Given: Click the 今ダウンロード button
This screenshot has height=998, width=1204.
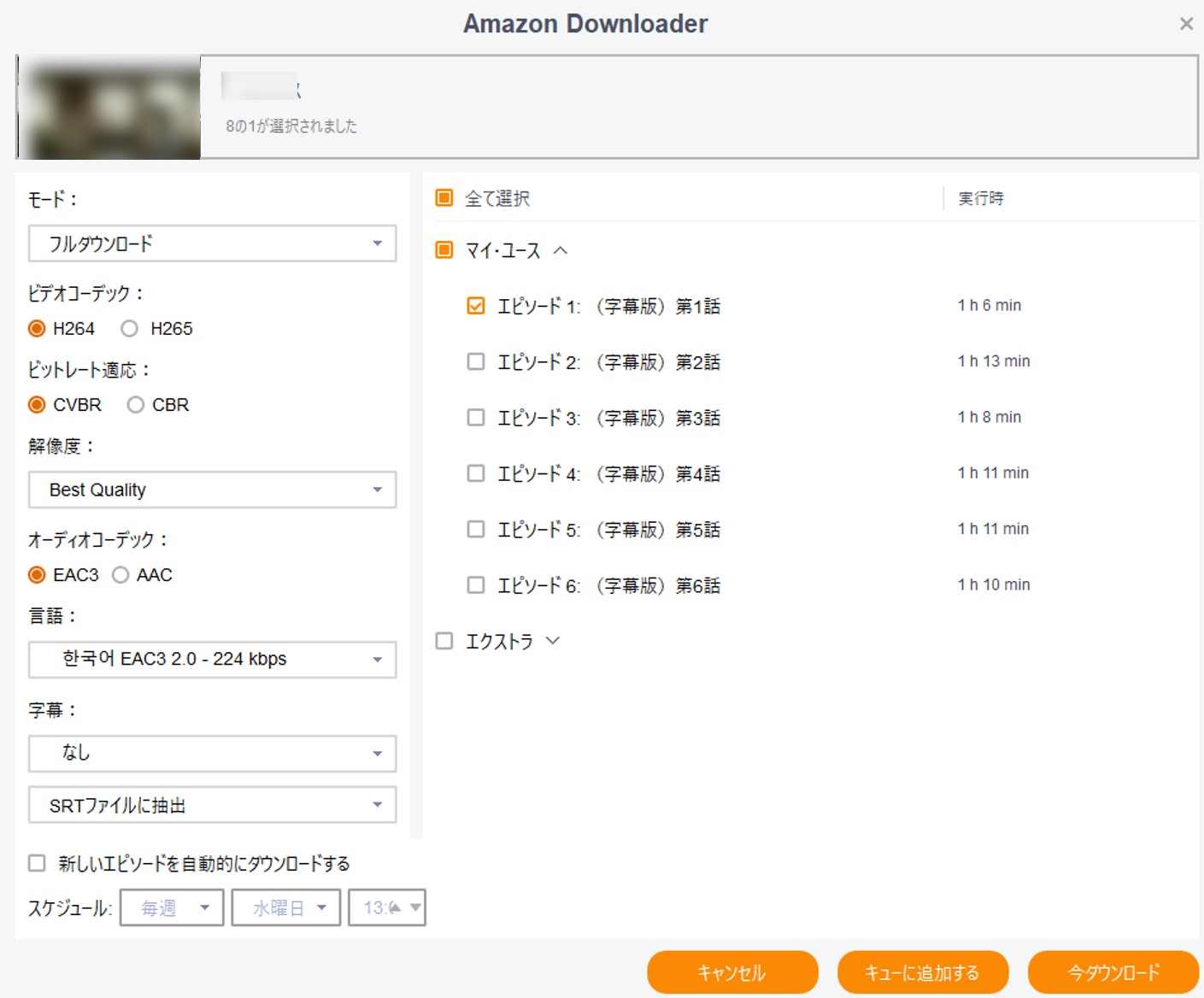Looking at the screenshot, I should pyautogui.click(x=1113, y=972).
